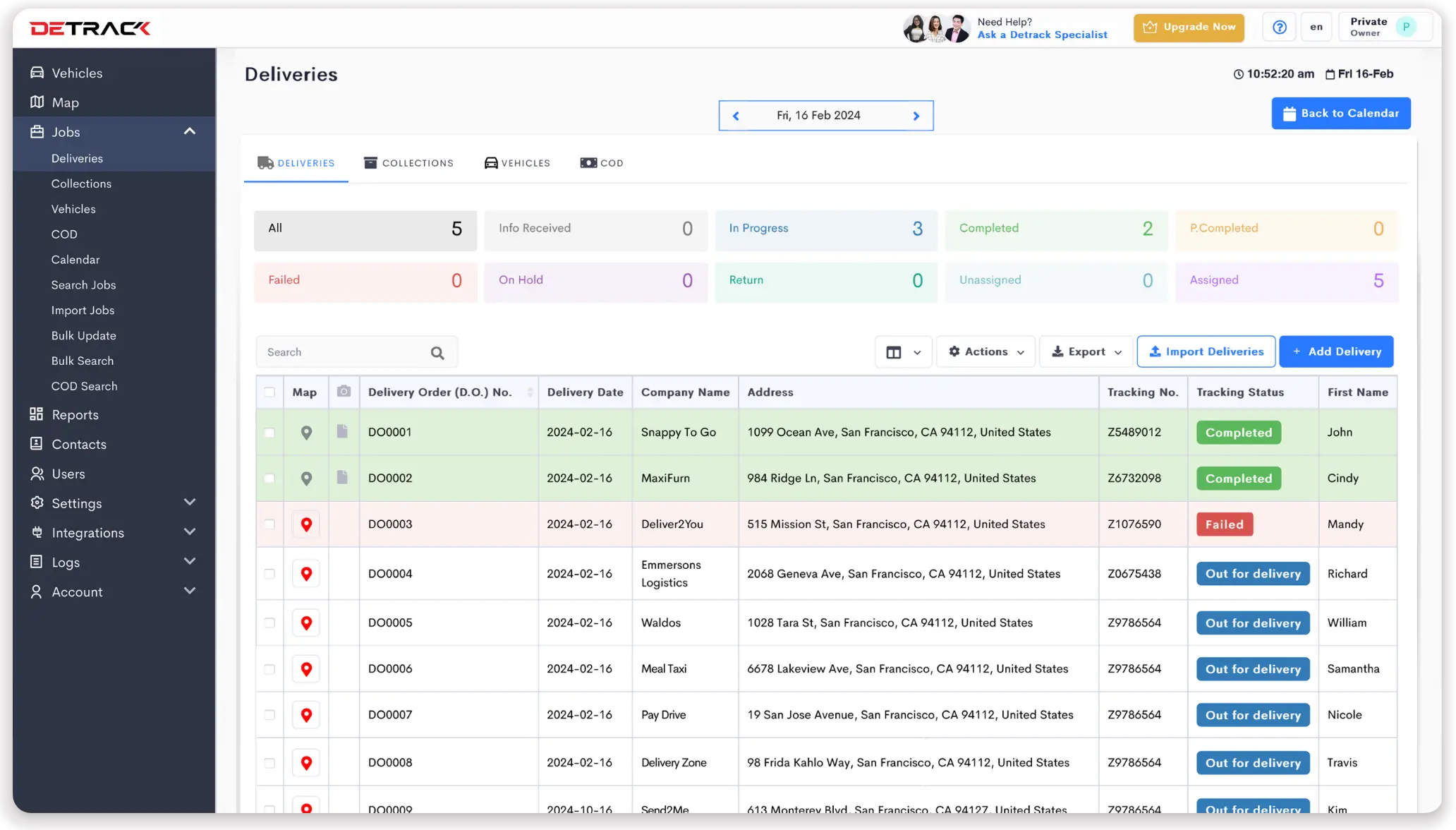
Task: Open the COD tab
Action: tap(601, 163)
